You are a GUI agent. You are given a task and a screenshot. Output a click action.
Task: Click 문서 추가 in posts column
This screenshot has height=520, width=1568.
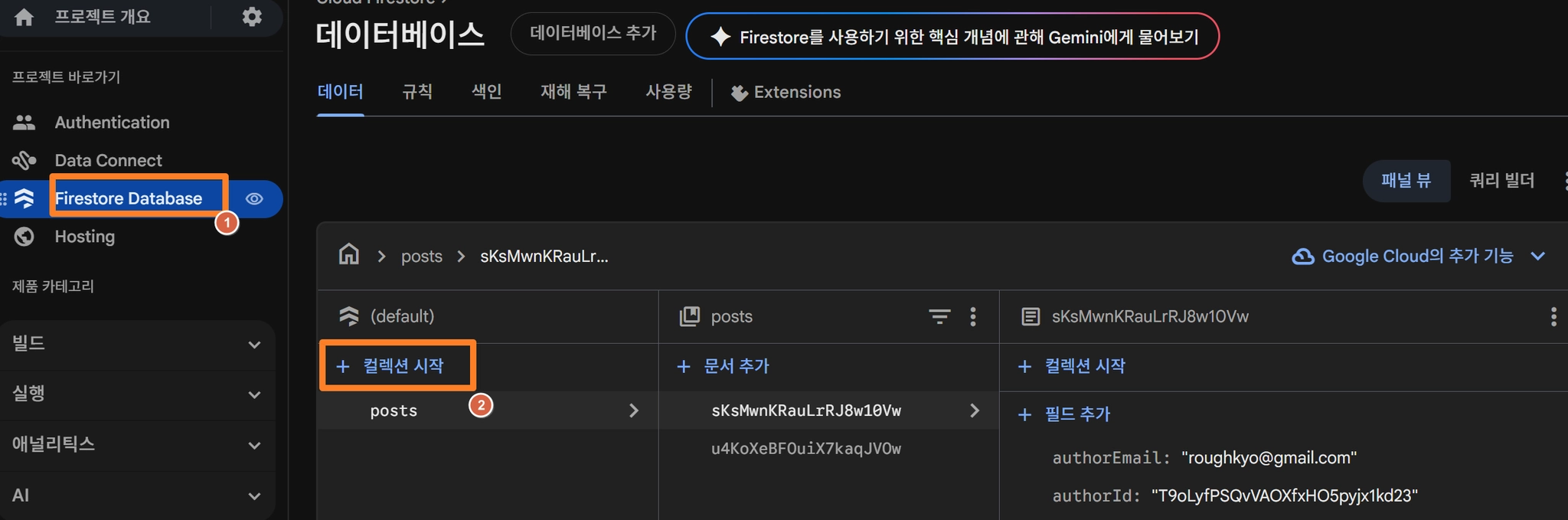724,367
